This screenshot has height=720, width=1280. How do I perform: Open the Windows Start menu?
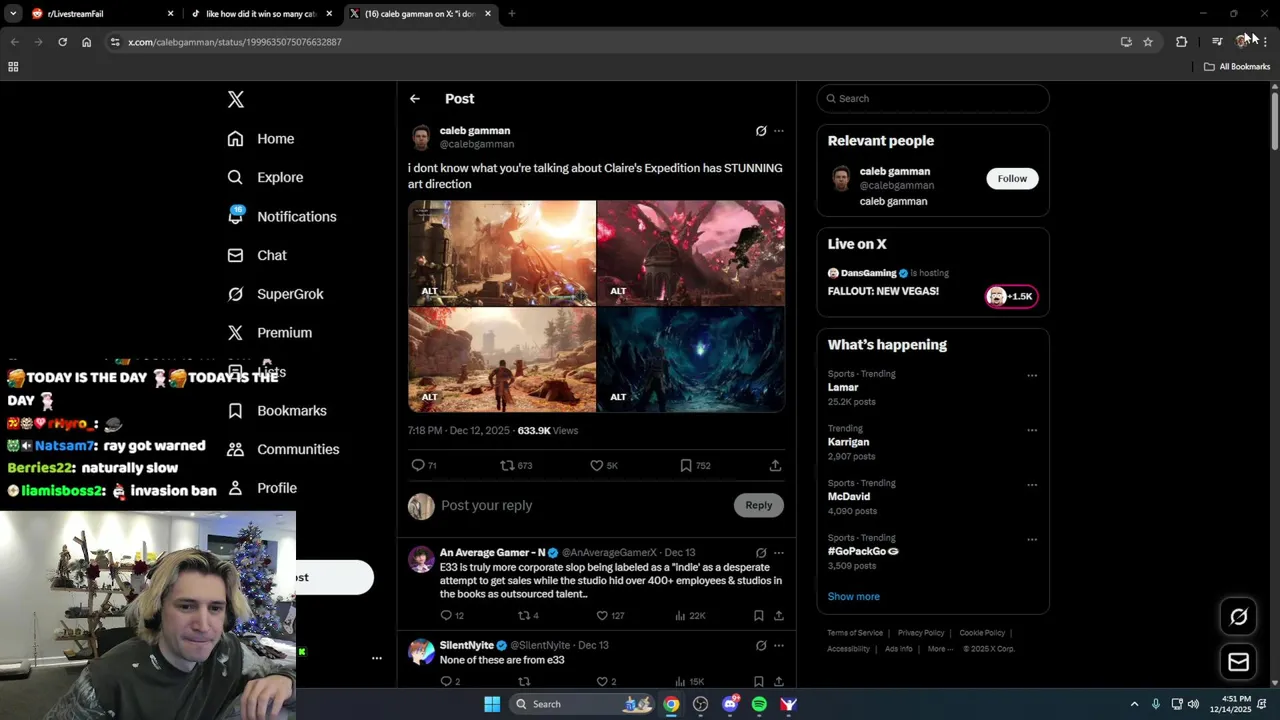click(492, 704)
